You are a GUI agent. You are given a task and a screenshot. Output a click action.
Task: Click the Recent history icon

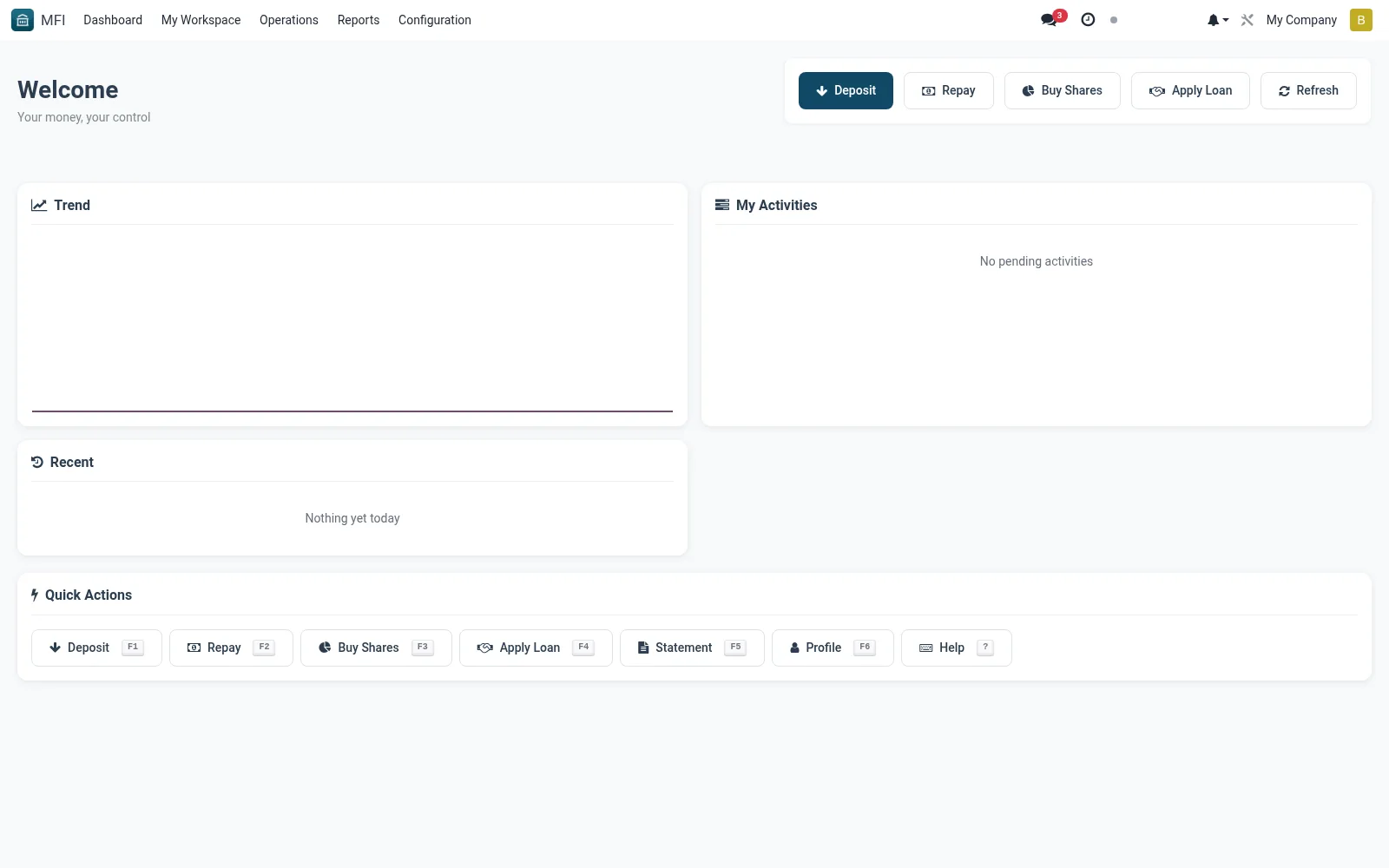click(37, 462)
